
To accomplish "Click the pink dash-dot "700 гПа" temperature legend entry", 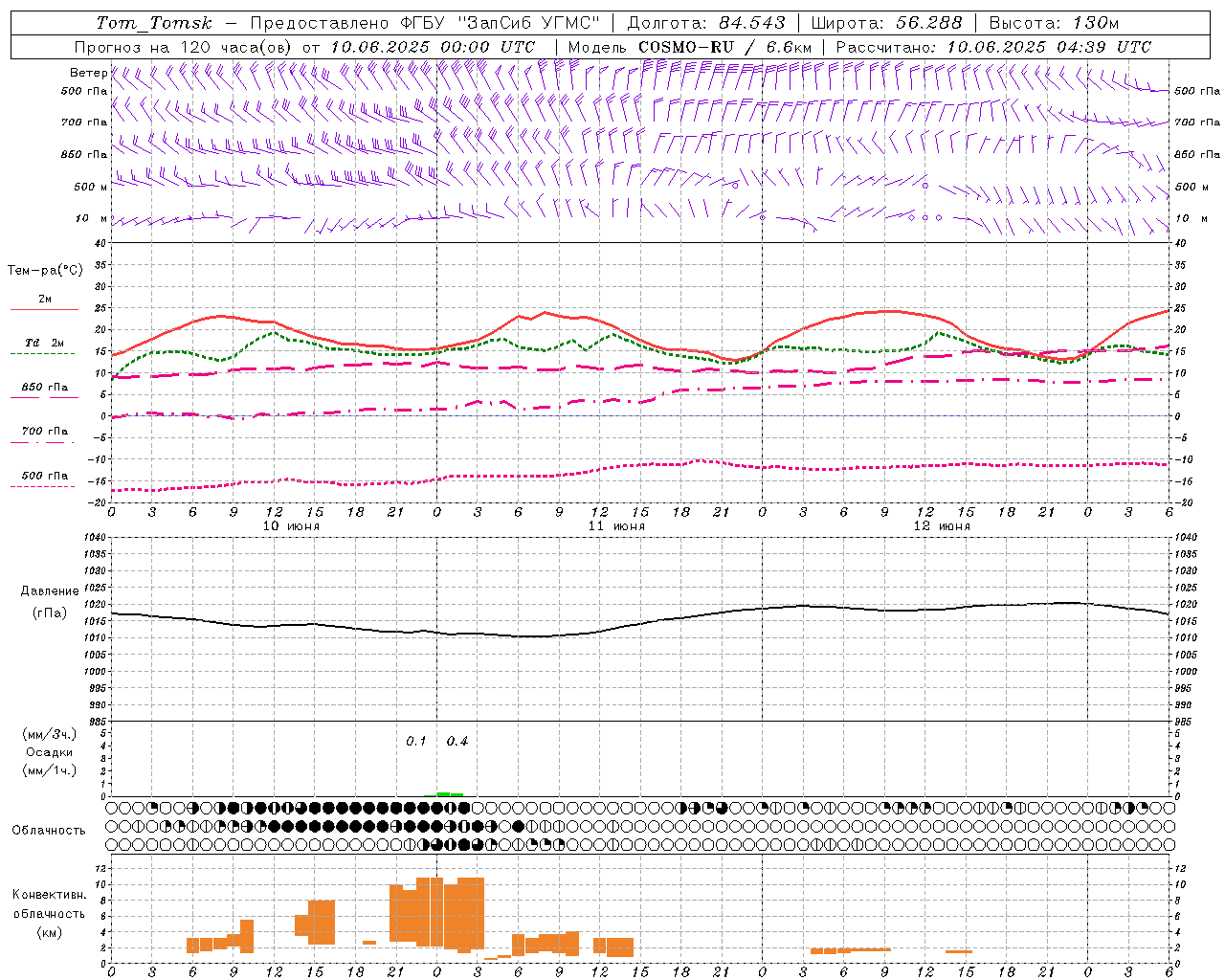I will click(x=45, y=435).
